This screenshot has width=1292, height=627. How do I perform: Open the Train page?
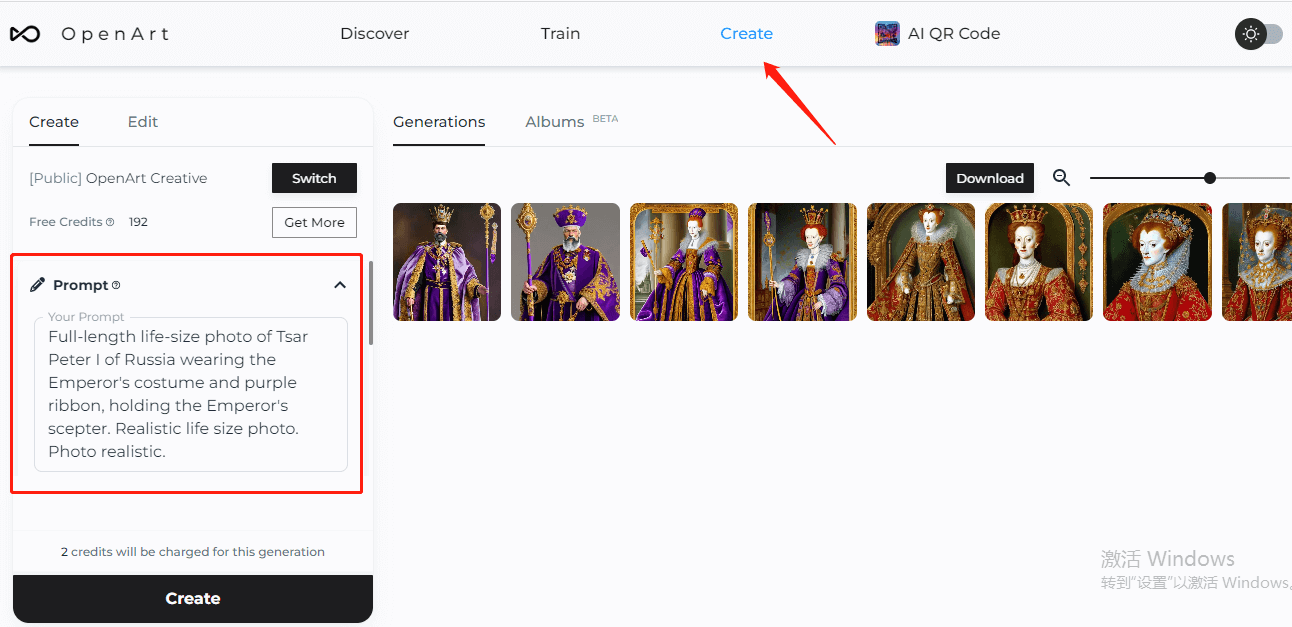click(561, 33)
